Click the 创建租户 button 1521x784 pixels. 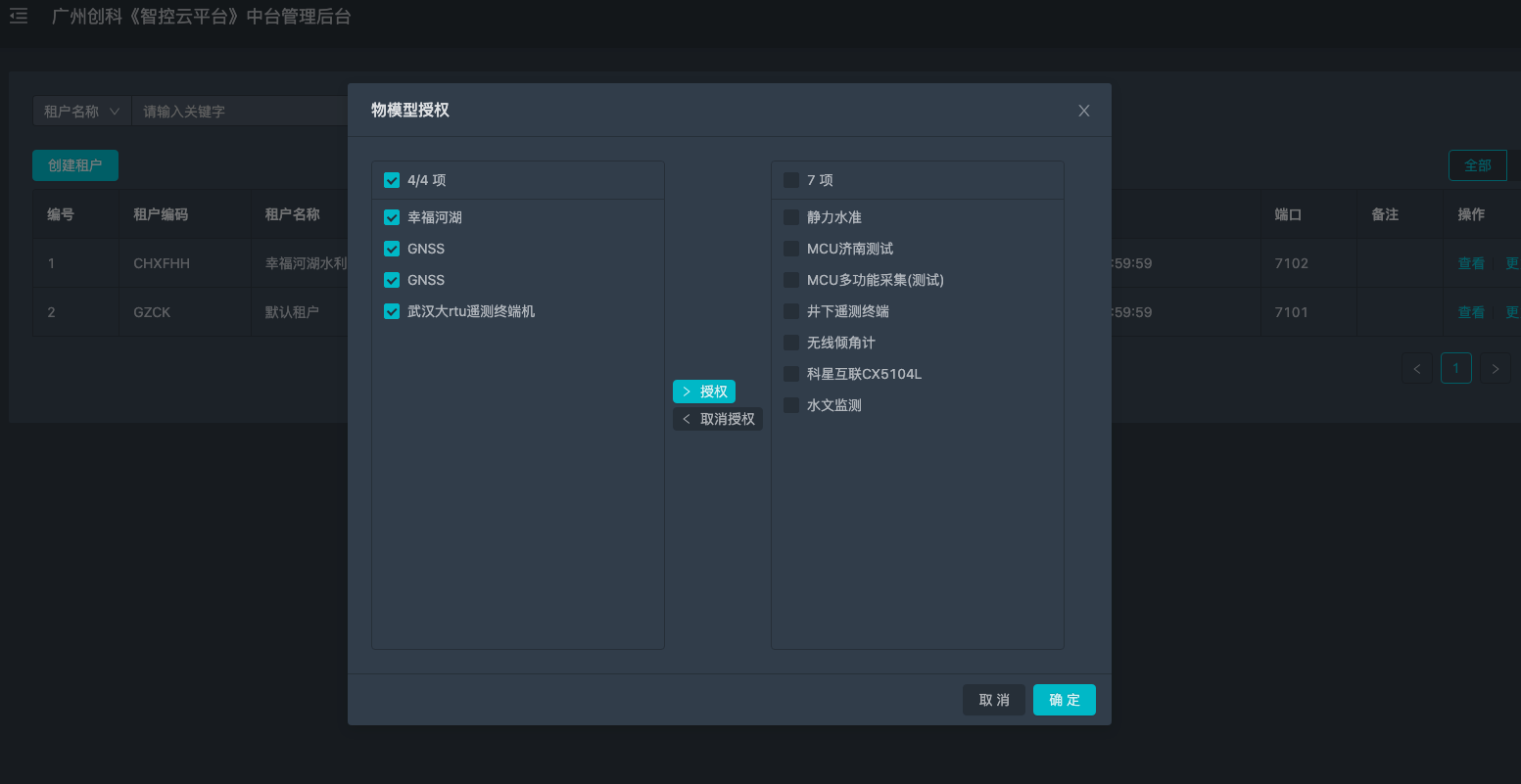[74, 164]
